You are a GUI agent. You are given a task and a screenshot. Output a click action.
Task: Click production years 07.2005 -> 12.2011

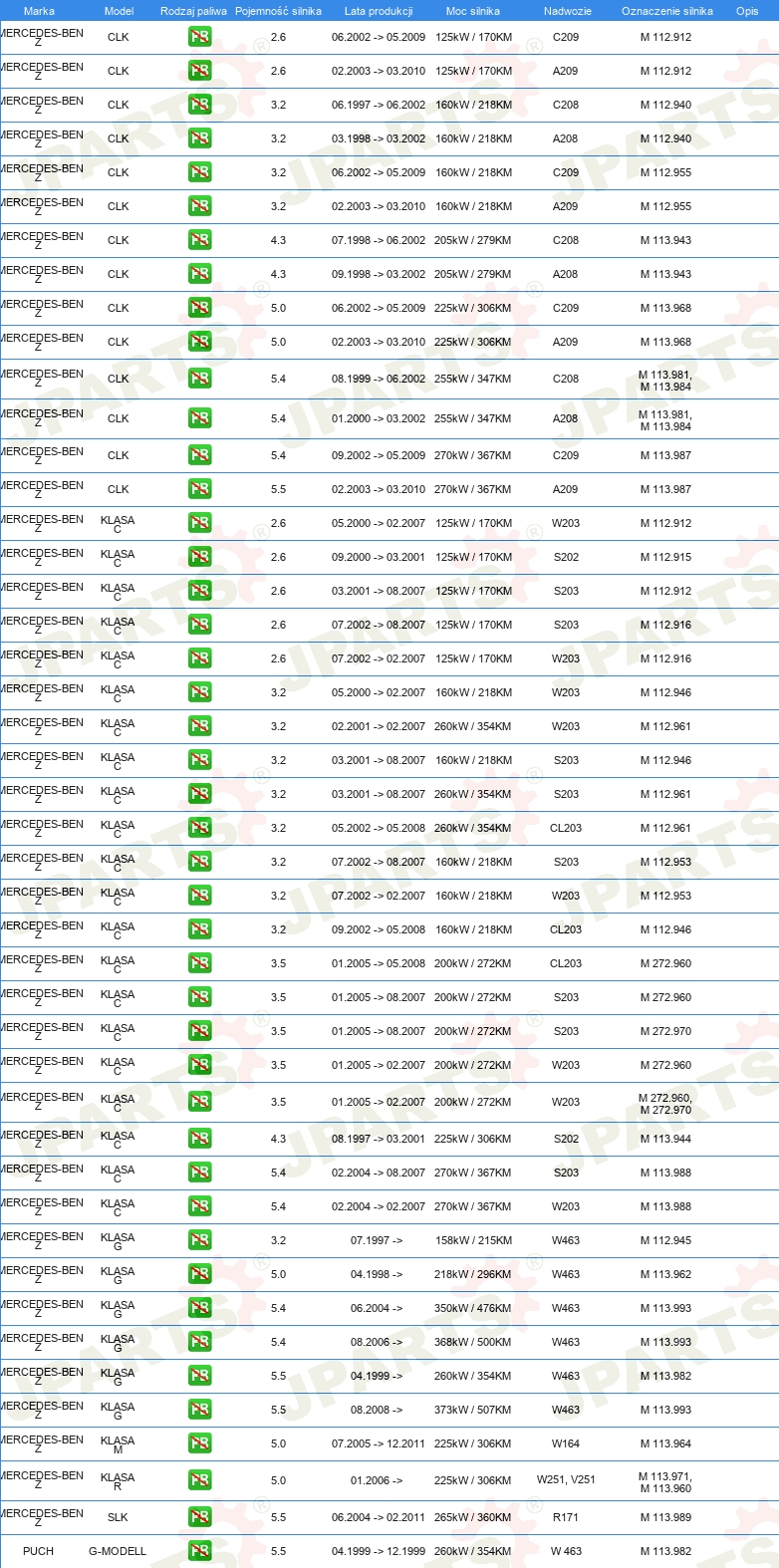point(379,1444)
